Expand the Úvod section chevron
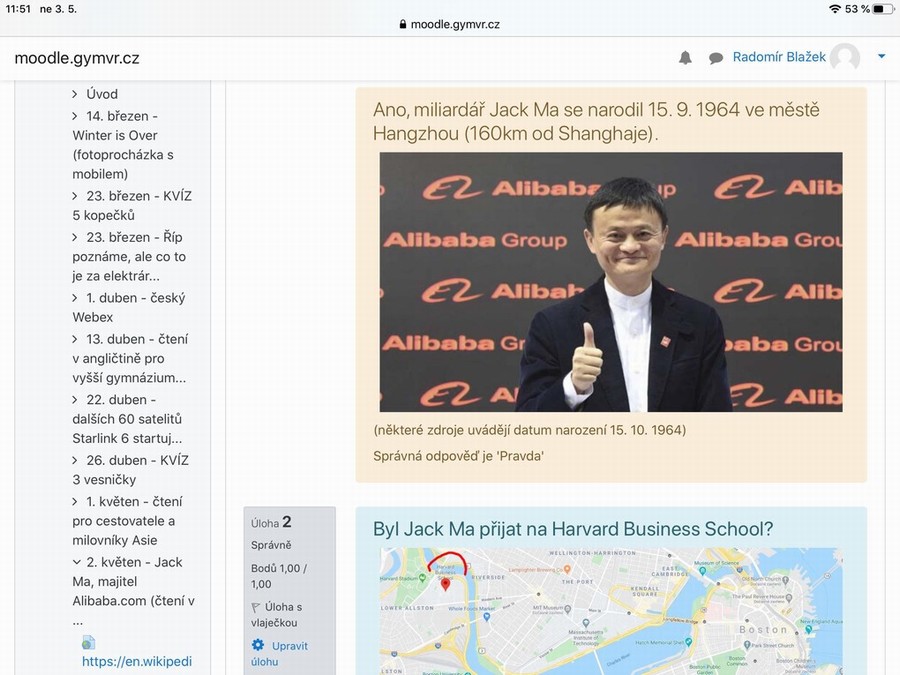Image resolution: width=900 pixels, height=675 pixels. [x=75, y=94]
